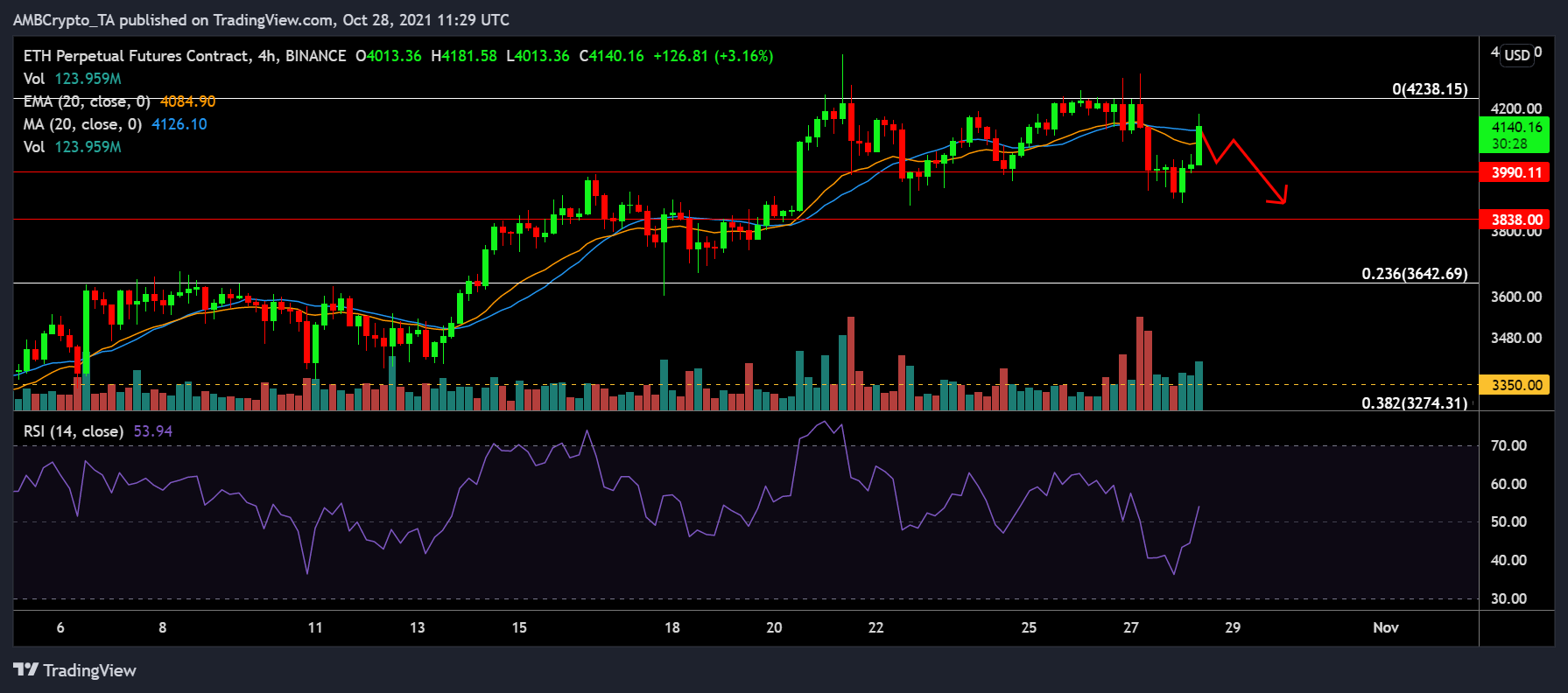Viewport: 1568px width, 693px height.
Task: Click the MA value 4126.10
Action: point(179,124)
